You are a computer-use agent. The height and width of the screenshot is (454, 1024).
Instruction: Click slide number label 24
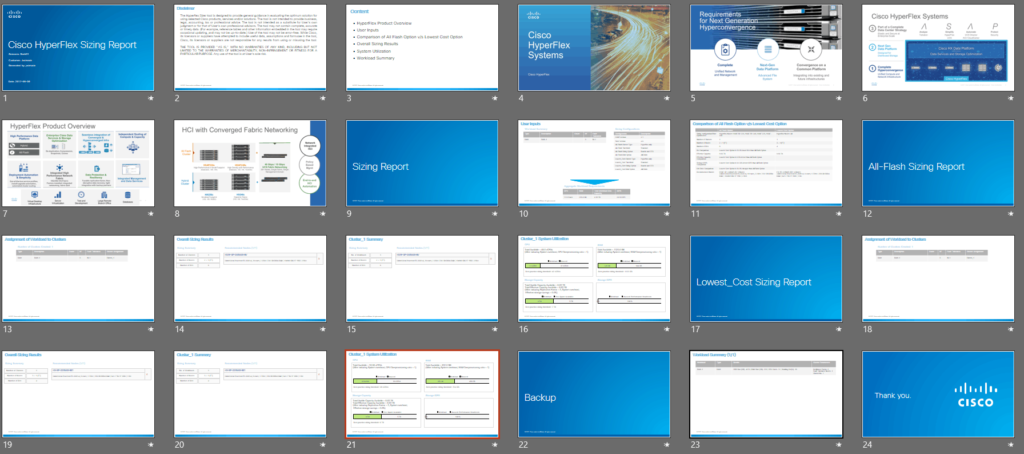[868, 445]
